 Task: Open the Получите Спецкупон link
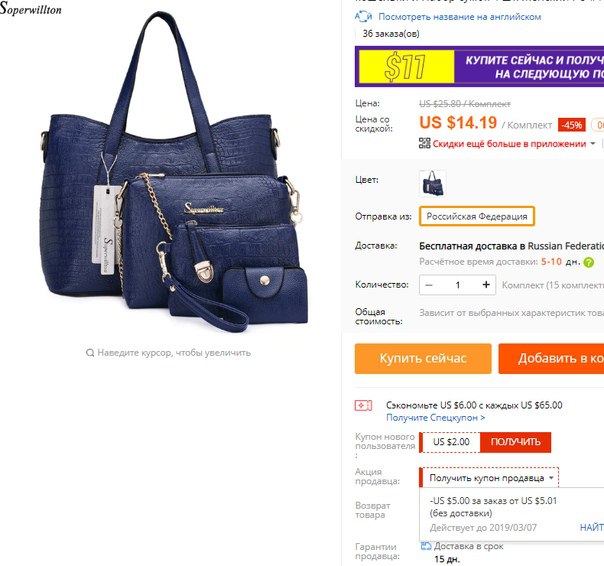pyautogui.click(x=435, y=418)
